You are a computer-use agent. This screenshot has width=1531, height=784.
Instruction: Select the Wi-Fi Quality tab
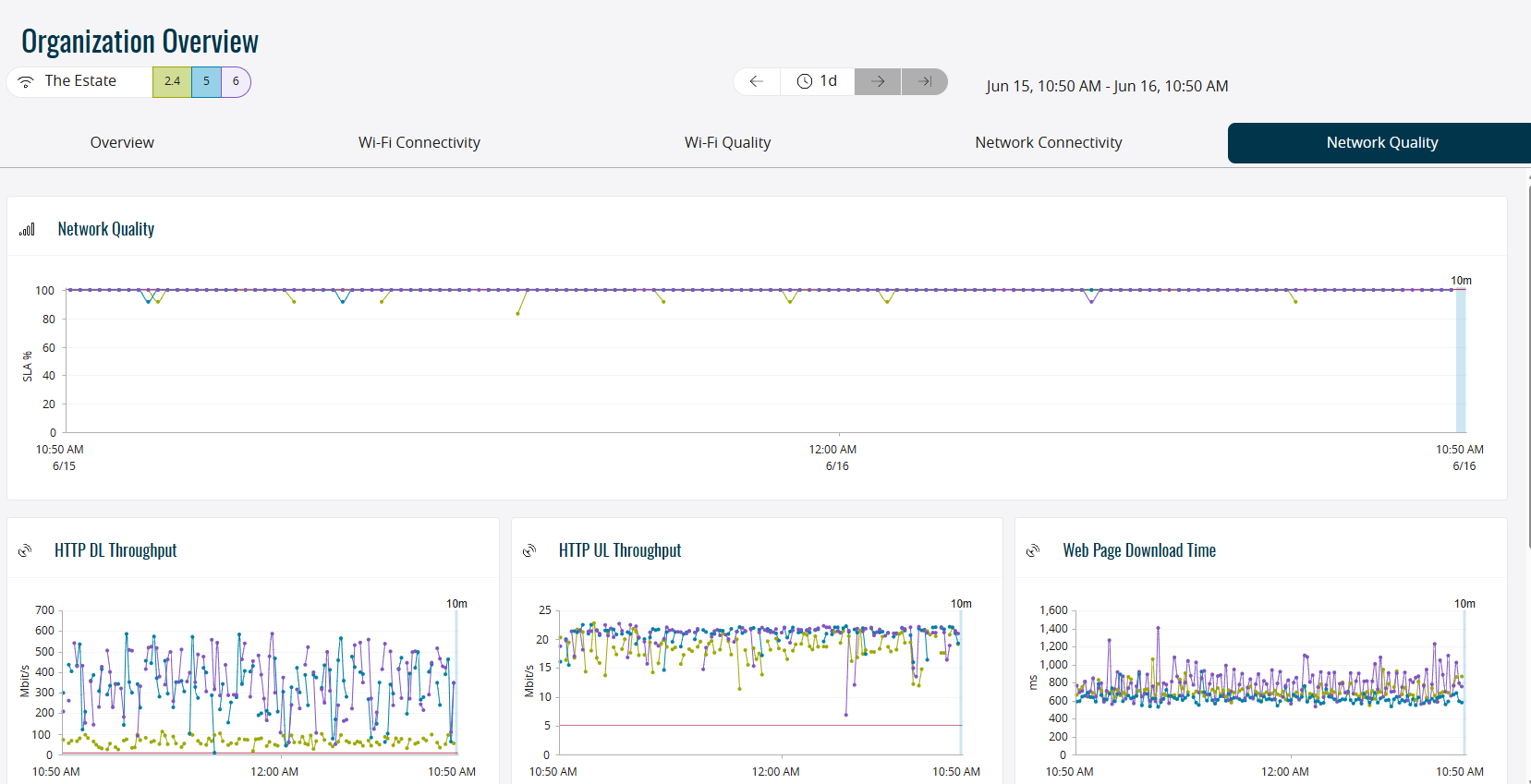[x=727, y=142]
